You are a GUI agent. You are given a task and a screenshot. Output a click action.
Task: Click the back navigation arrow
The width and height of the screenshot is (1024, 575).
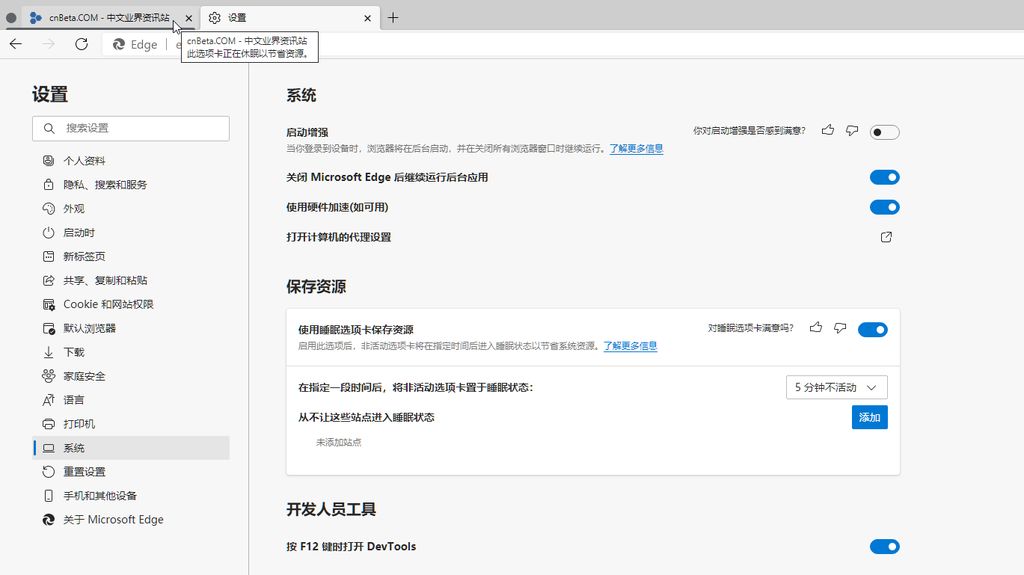[16, 44]
